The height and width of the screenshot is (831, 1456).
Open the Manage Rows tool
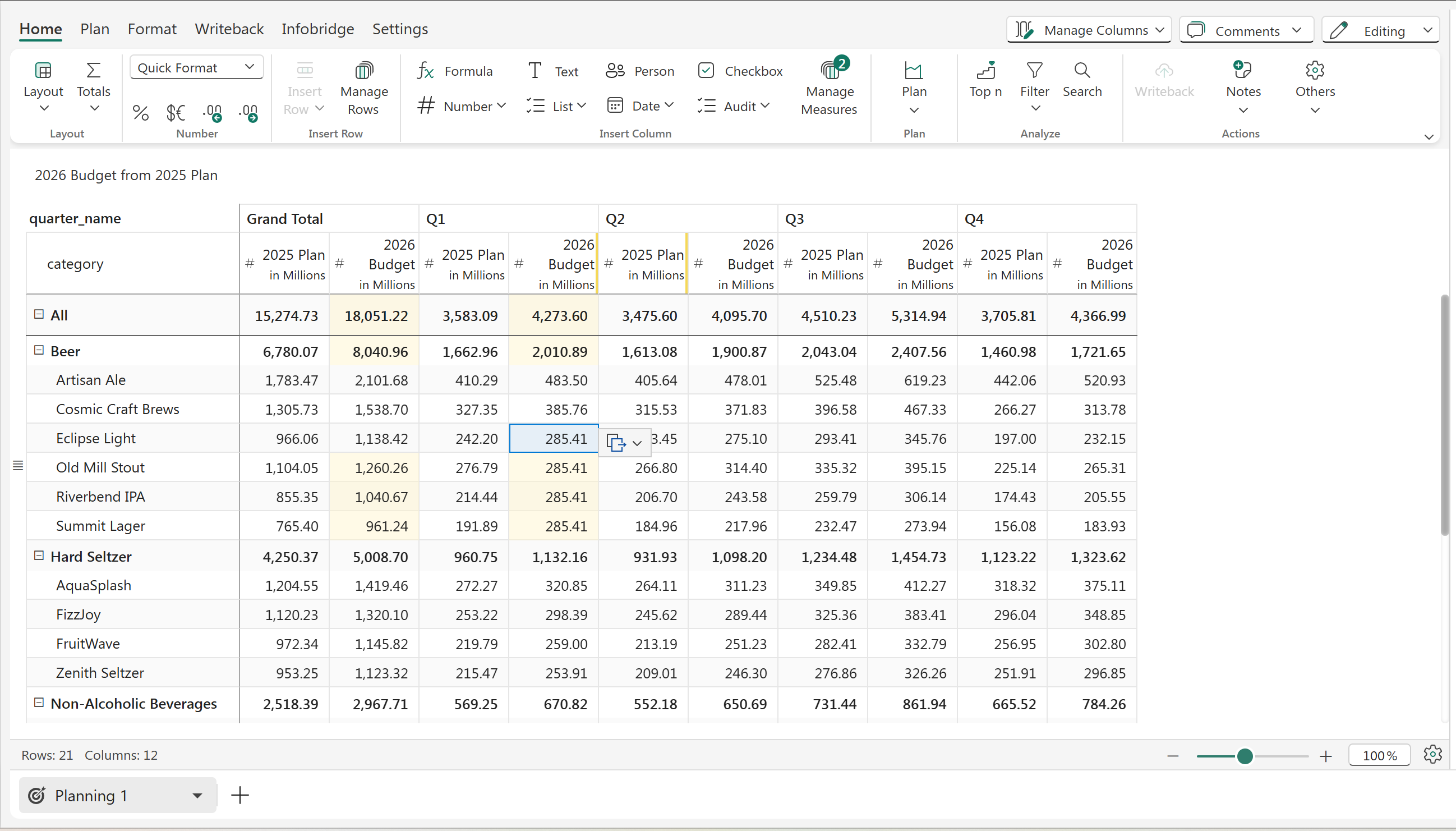click(363, 89)
